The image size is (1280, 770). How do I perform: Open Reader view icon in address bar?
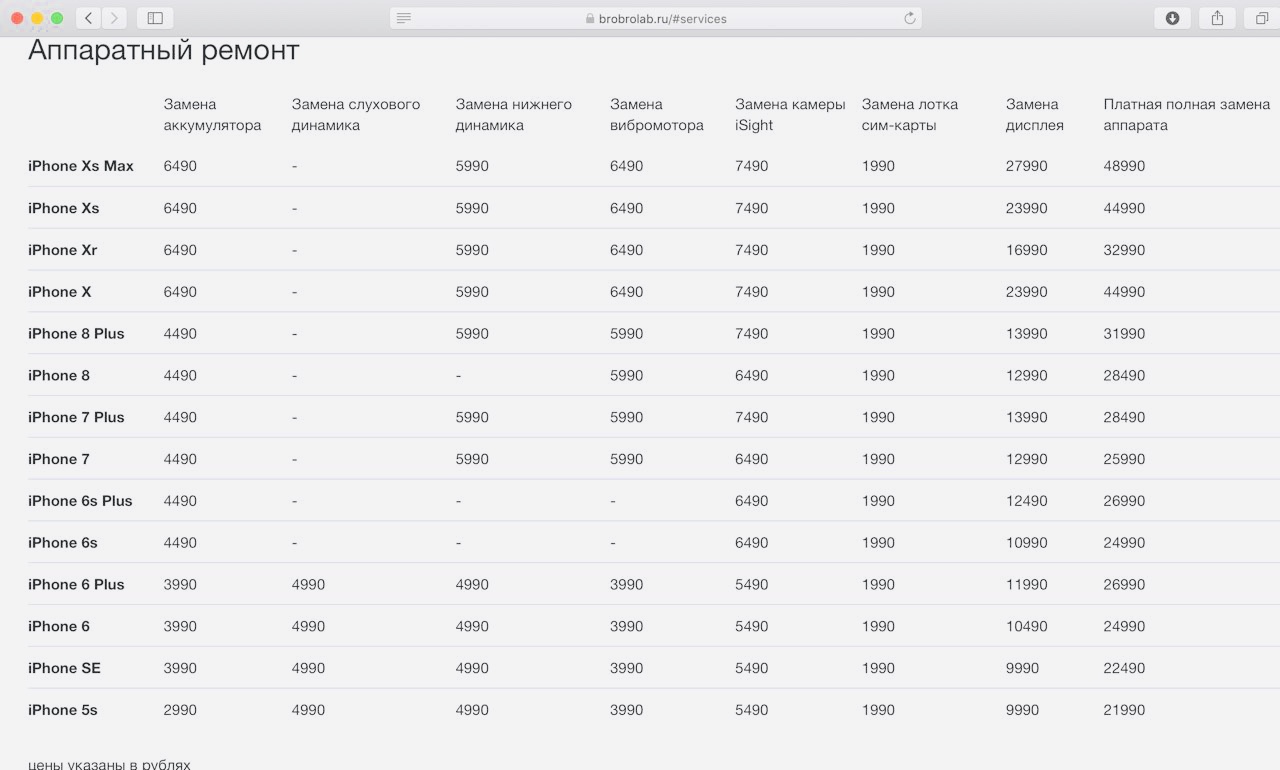click(403, 18)
